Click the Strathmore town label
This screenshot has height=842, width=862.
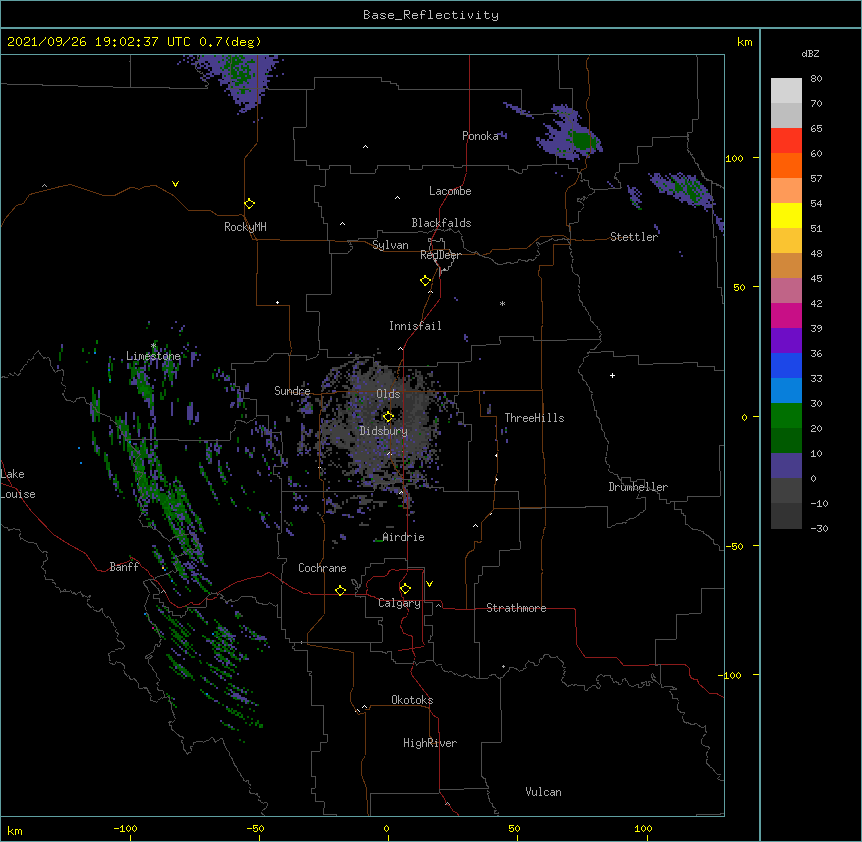pos(516,608)
